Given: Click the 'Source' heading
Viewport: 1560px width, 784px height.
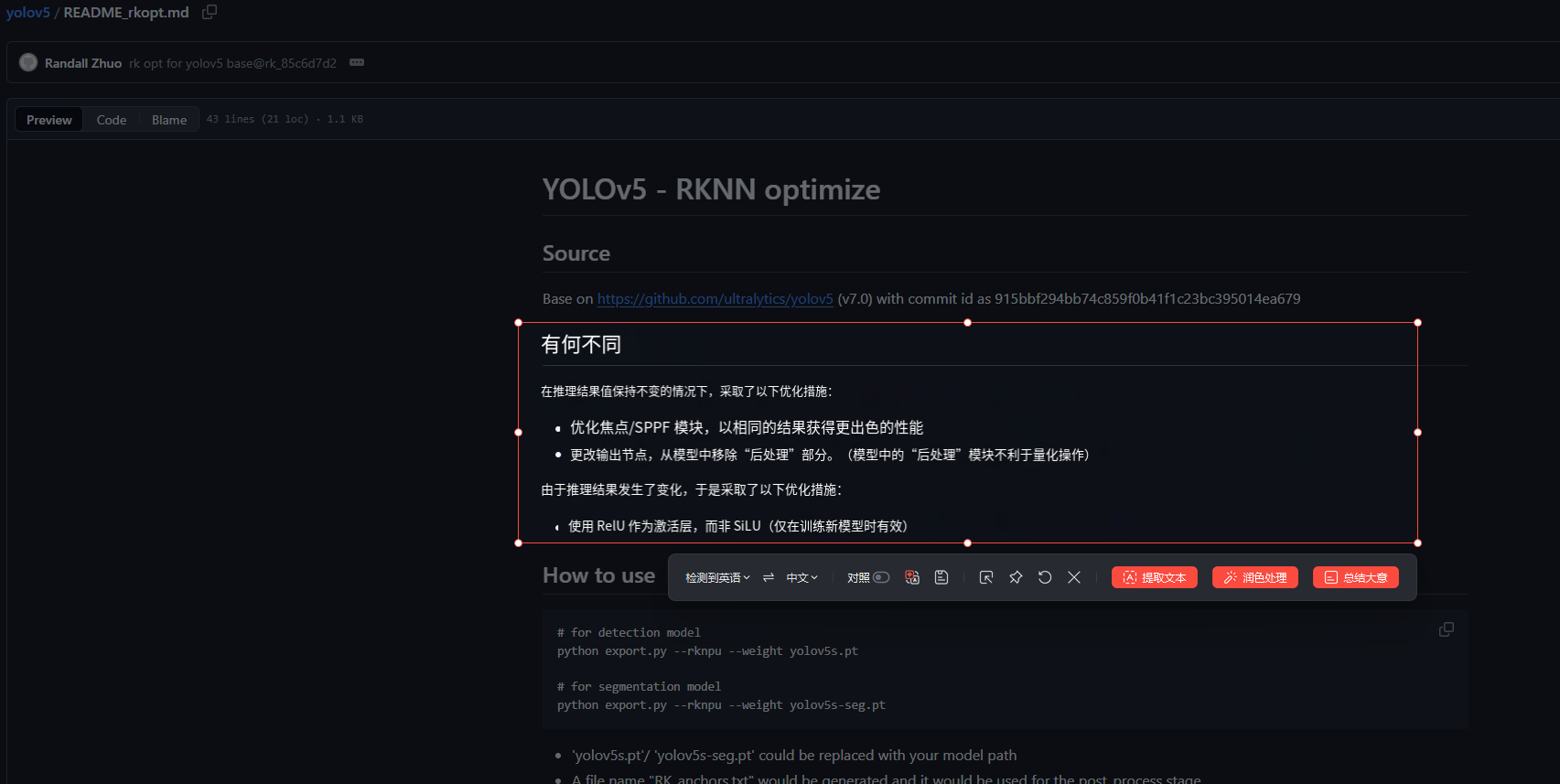Looking at the screenshot, I should click(x=576, y=253).
